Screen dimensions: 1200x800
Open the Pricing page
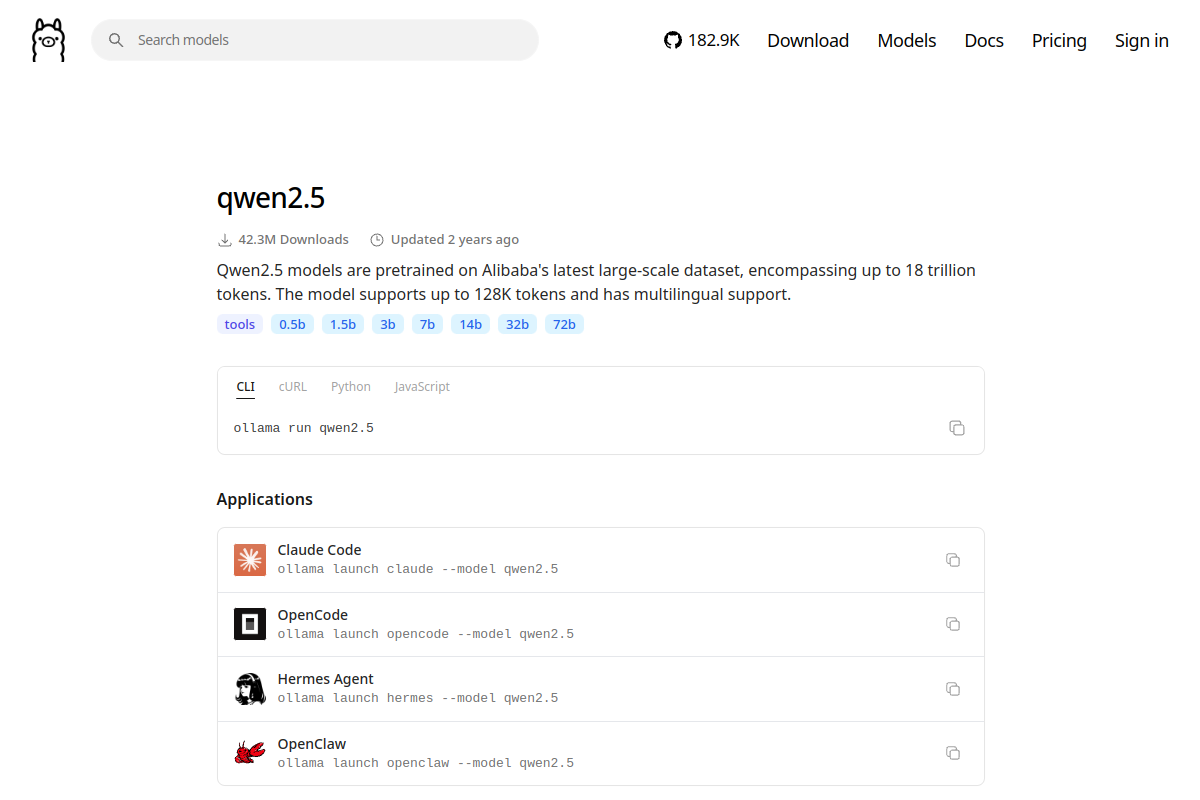[1059, 40]
